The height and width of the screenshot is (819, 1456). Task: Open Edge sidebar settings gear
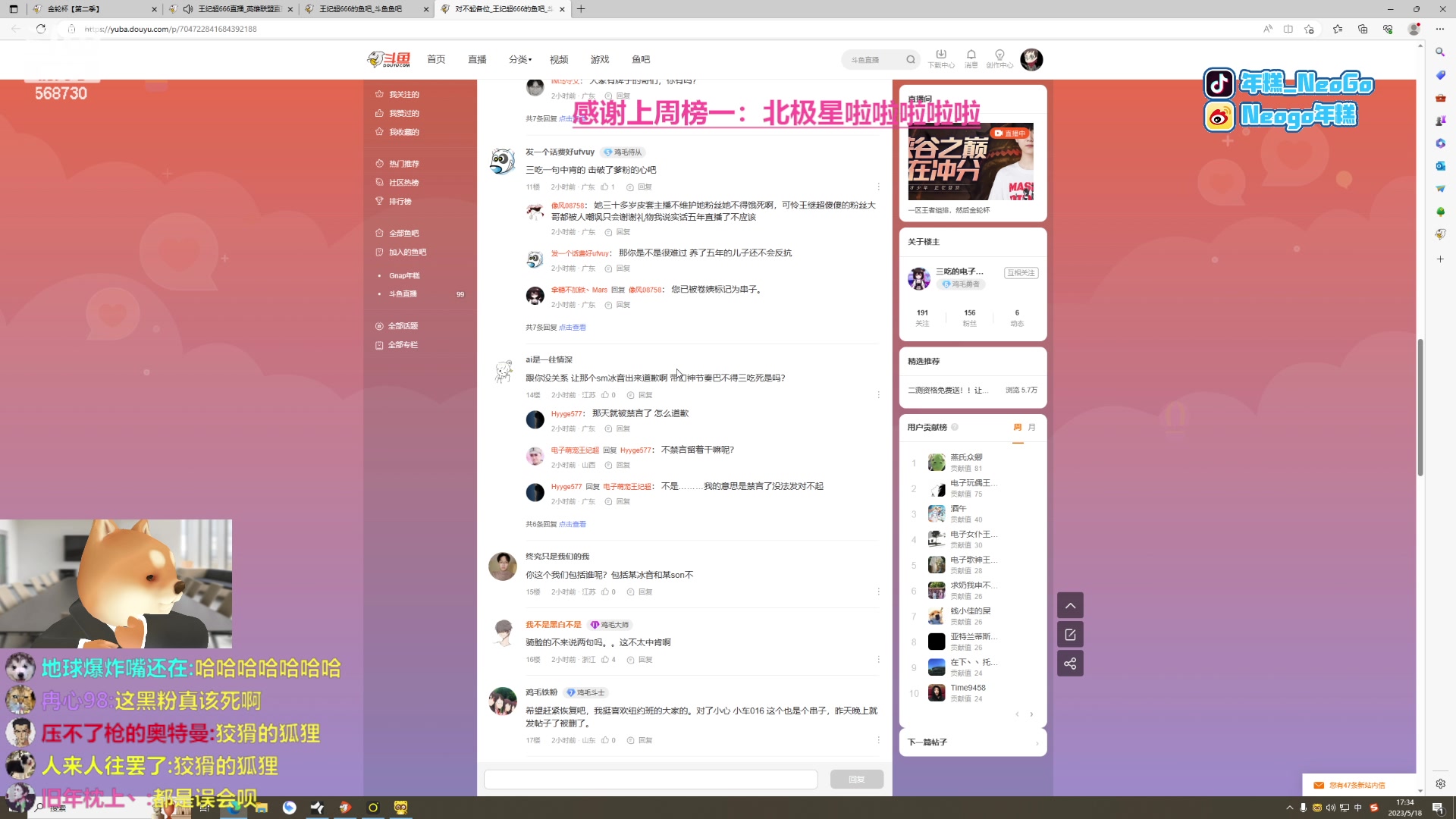tap(1440, 784)
